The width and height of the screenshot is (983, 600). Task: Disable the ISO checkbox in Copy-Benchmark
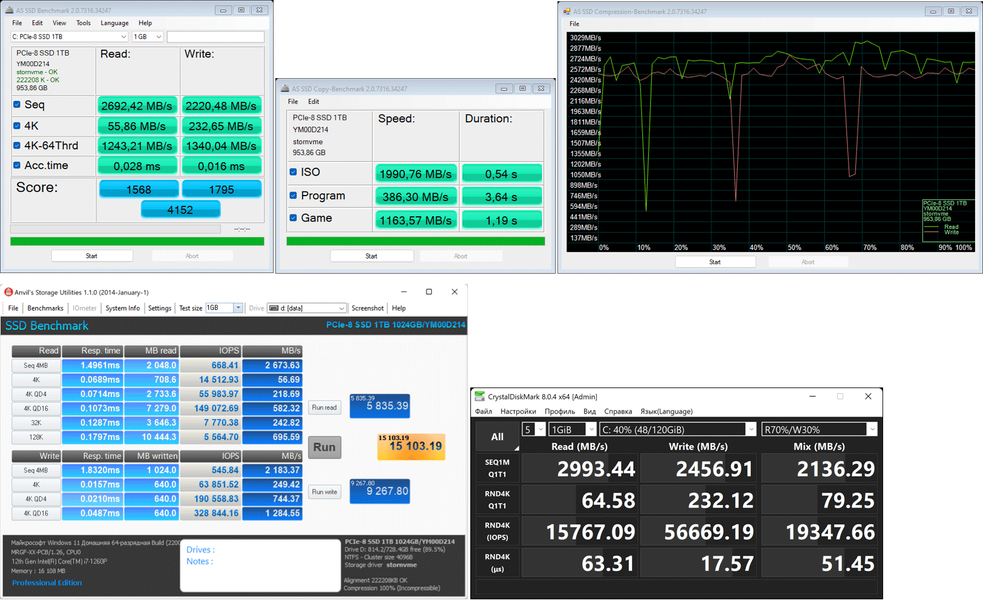[292, 173]
